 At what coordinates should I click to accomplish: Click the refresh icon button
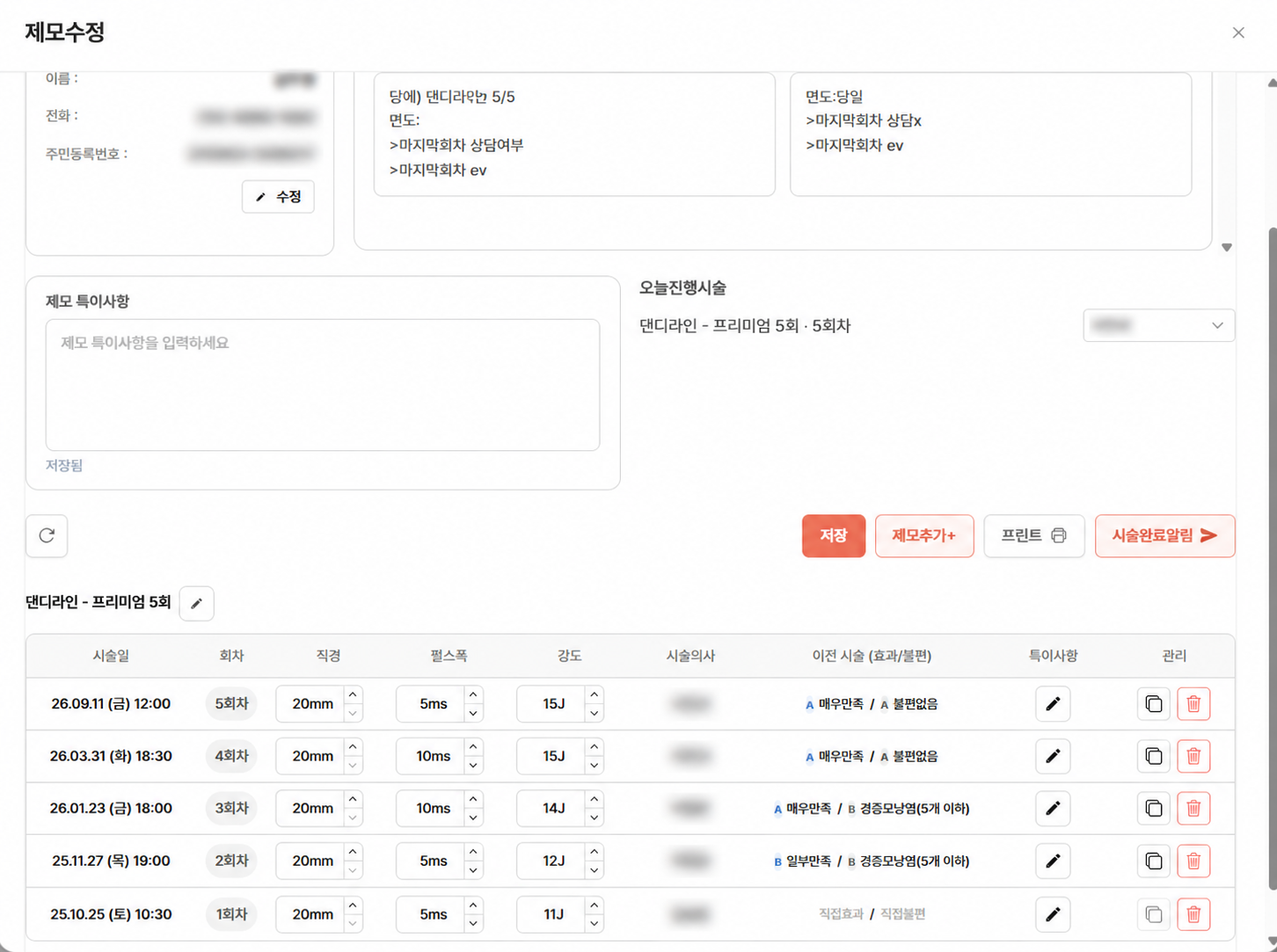[47, 535]
